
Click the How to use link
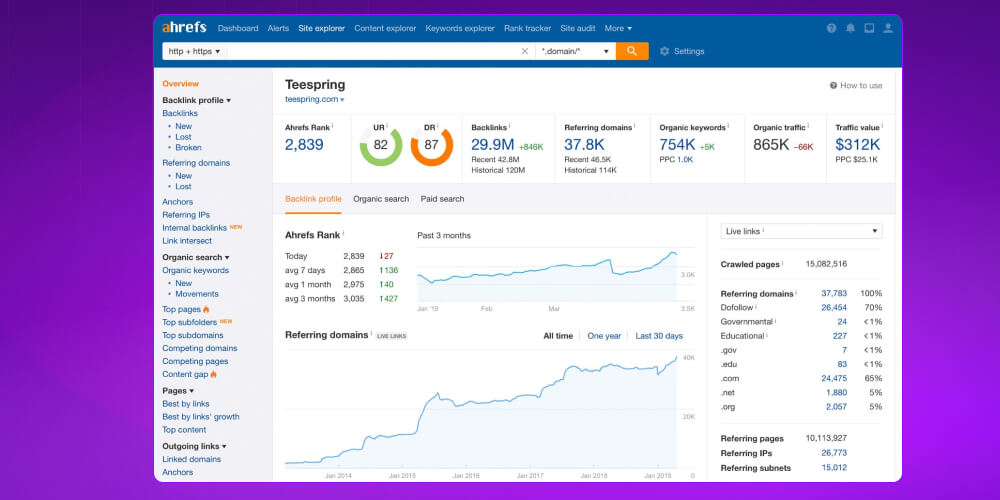click(856, 86)
